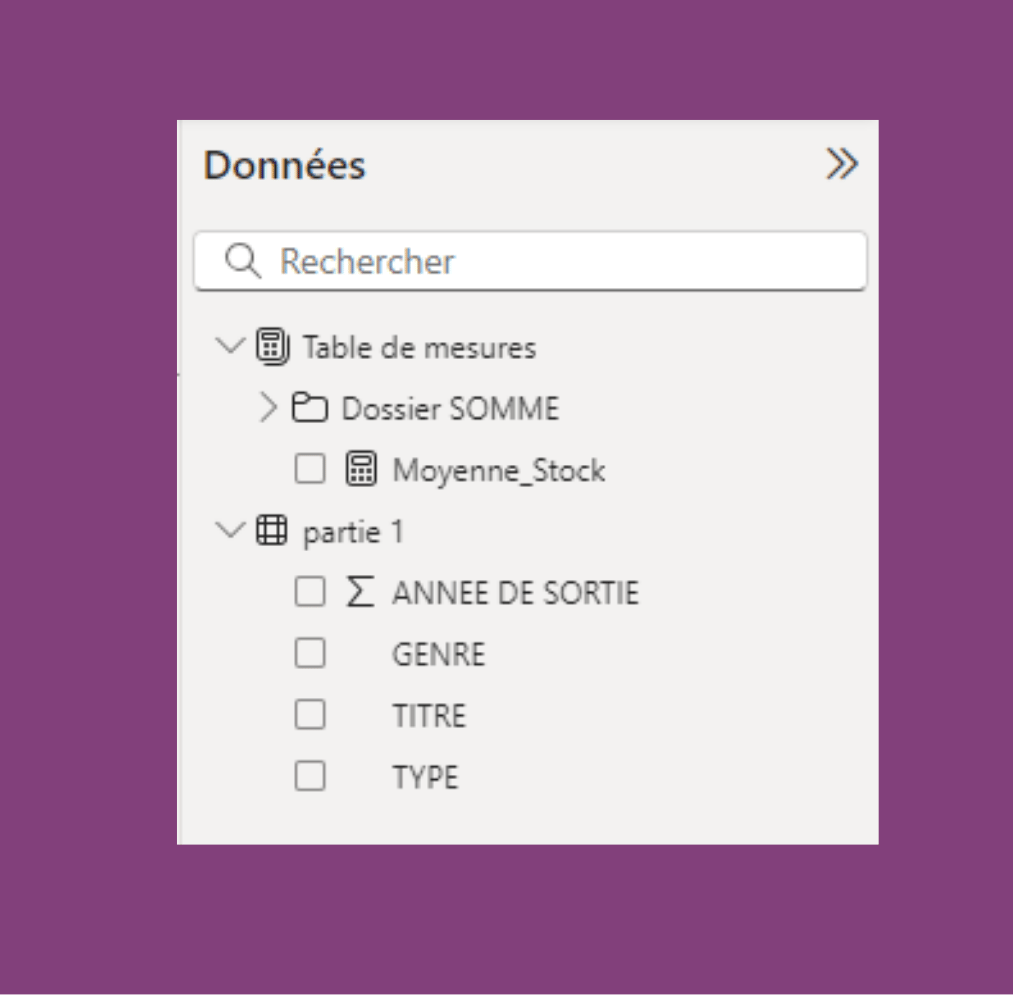Select the GENRE field name
The height and width of the screenshot is (995, 1014).
[x=440, y=653]
